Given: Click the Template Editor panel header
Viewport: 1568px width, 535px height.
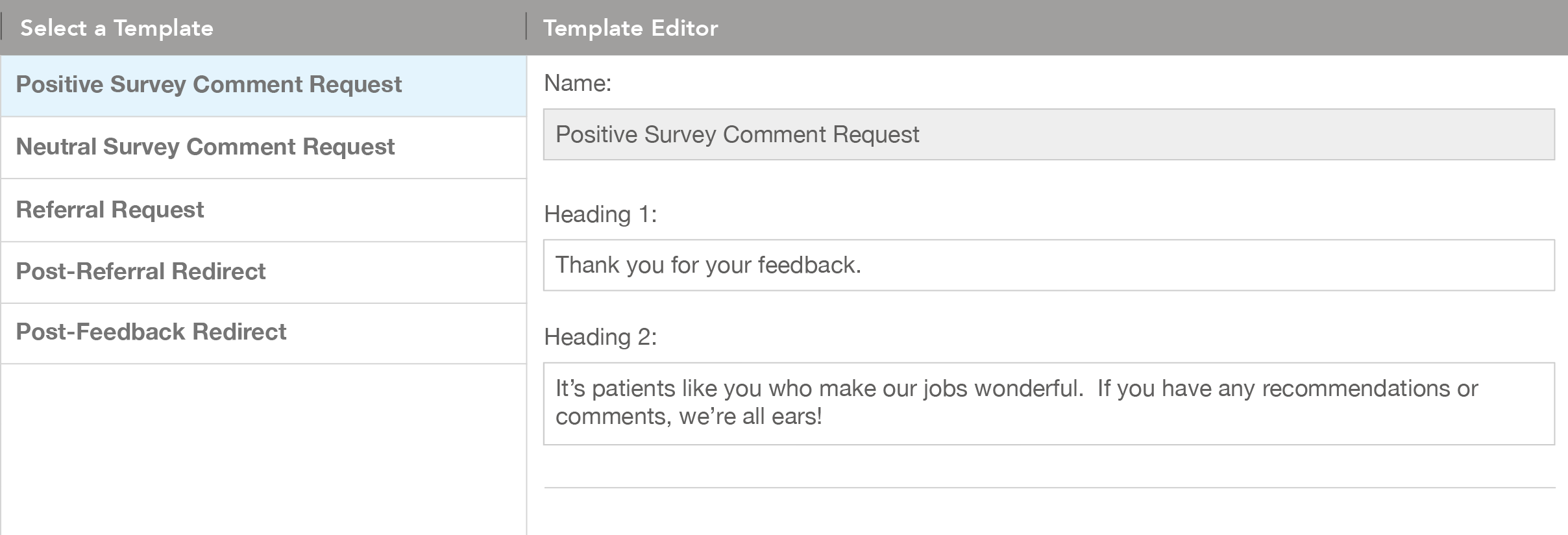Looking at the screenshot, I should coord(630,28).
